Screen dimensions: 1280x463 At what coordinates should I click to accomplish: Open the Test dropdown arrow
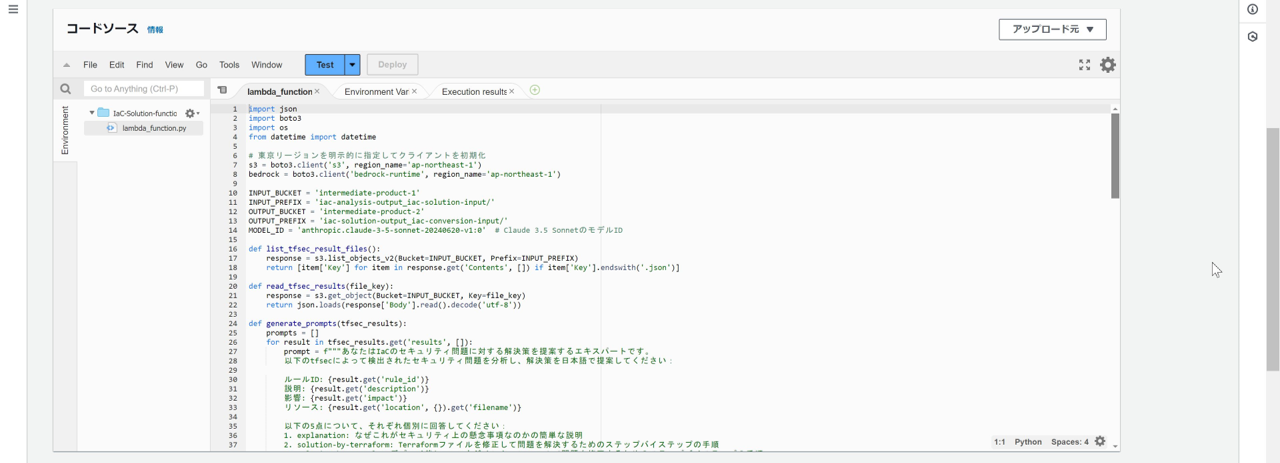coord(352,65)
